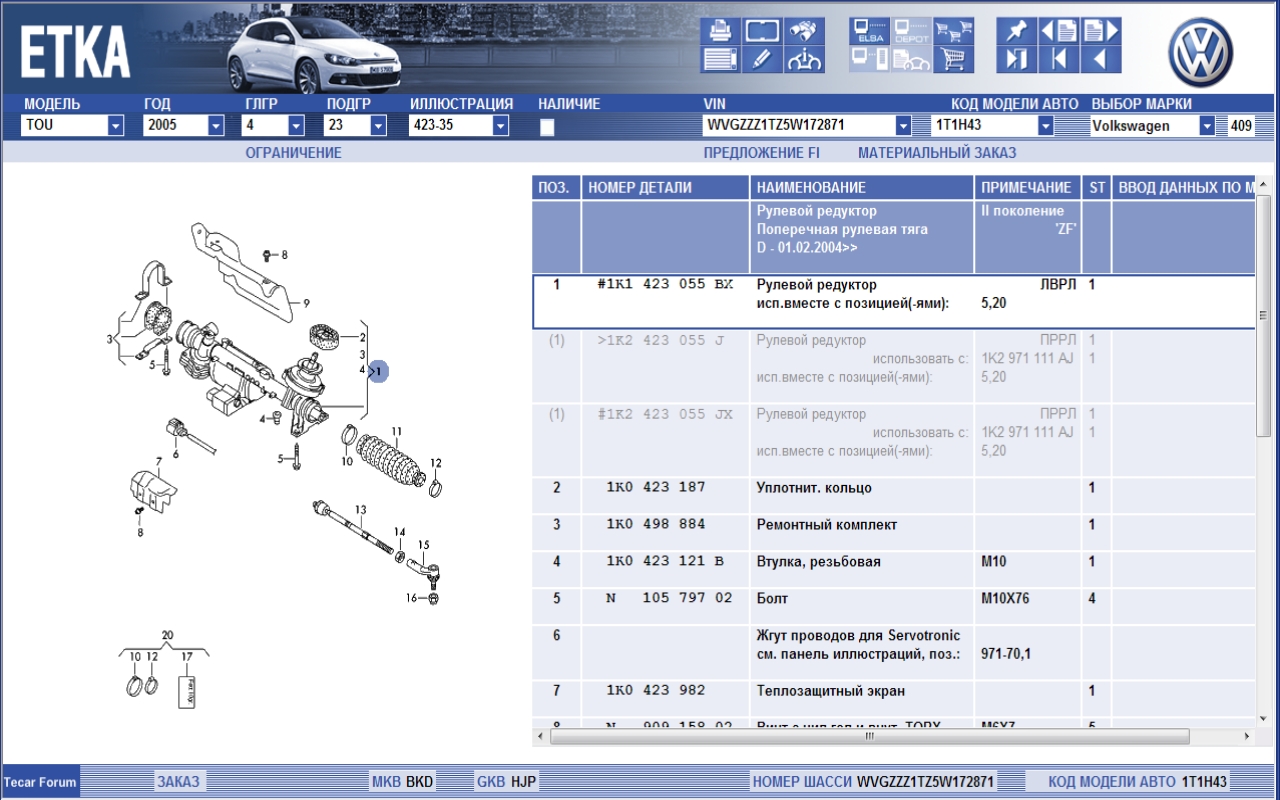Click the computer-to-server icon
This screenshot has height=800, width=1280.
(x=869, y=59)
